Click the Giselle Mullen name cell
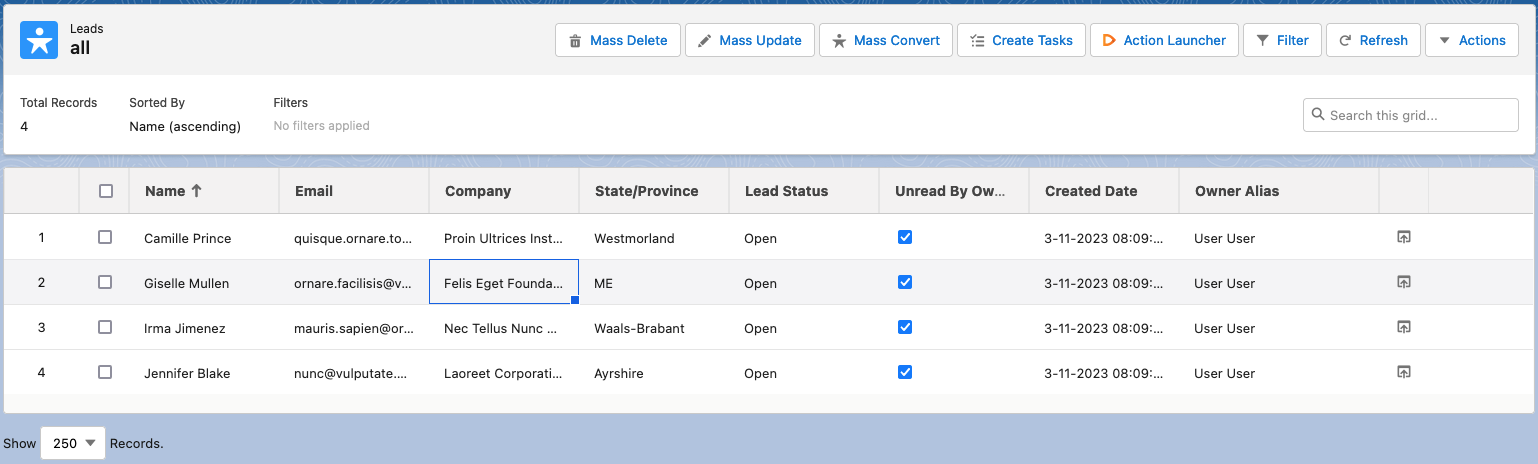This screenshot has width=1538, height=464. (204, 283)
